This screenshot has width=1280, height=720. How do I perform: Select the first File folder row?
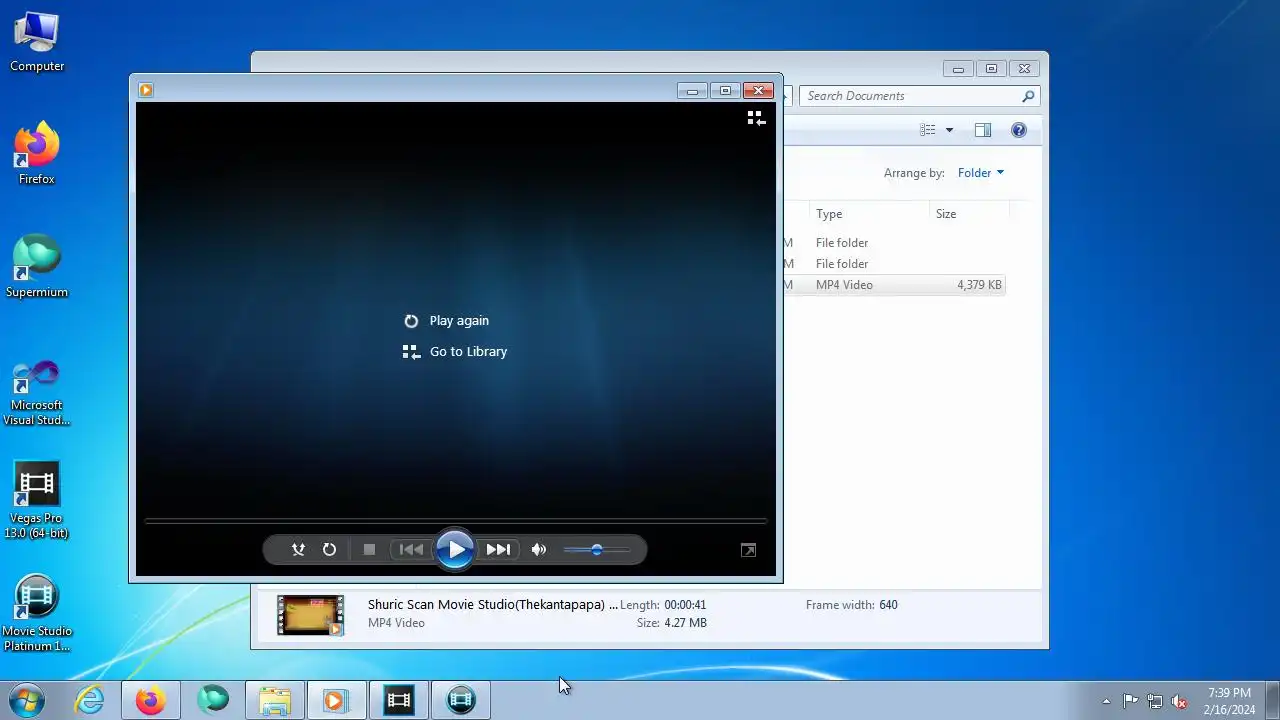(894, 243)
